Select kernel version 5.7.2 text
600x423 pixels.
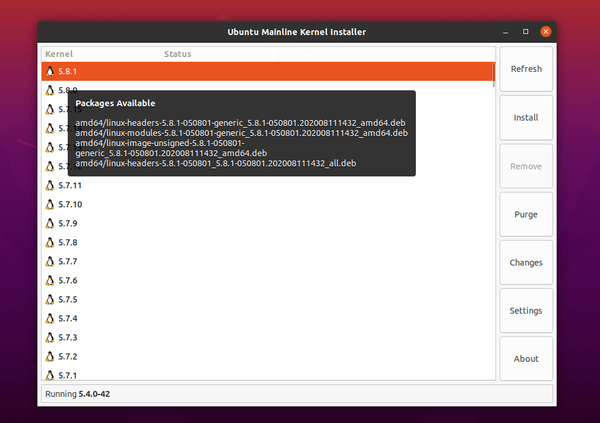[x=68, y=356]
